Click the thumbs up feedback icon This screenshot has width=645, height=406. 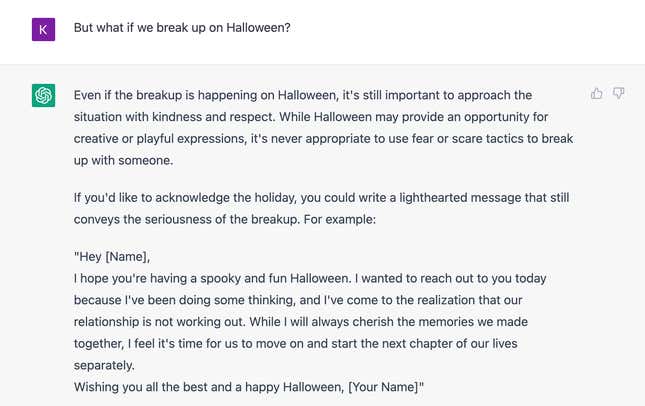(596, 94)
